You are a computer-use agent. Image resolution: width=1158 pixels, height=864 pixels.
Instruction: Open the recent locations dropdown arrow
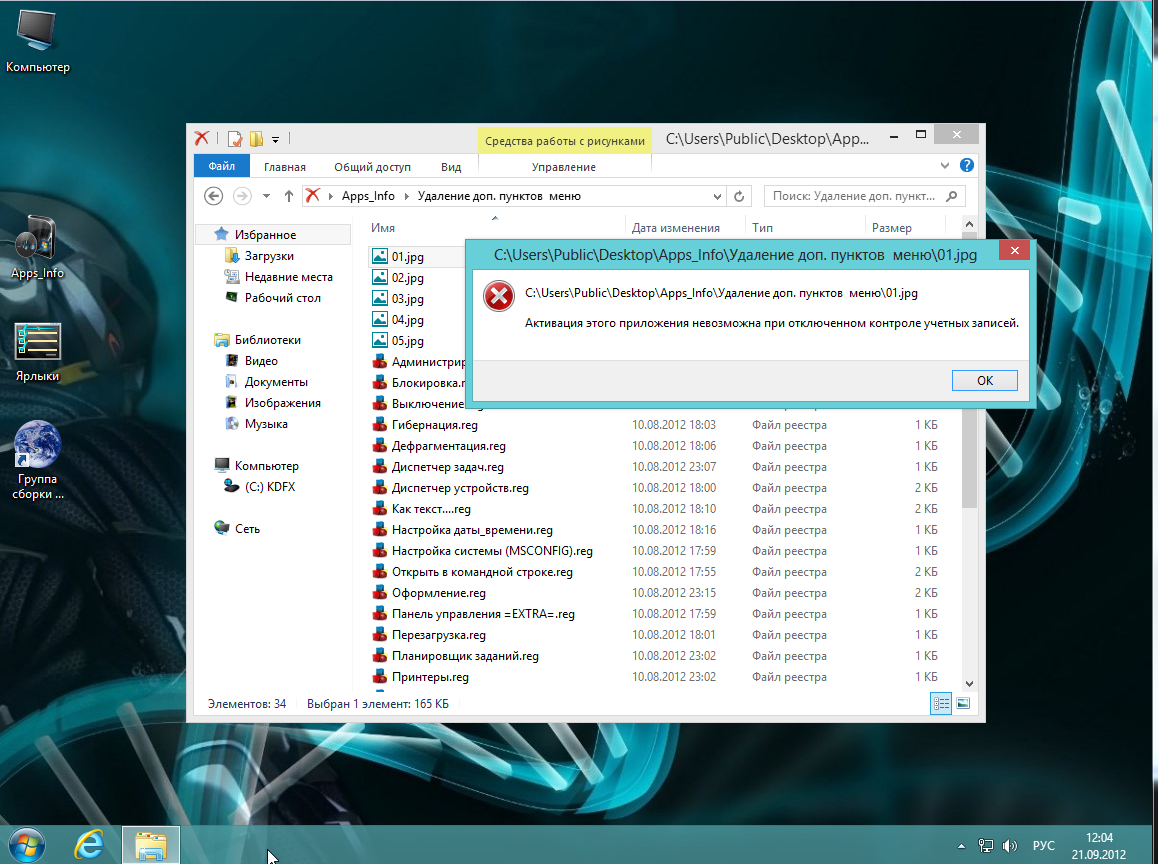pos(267,196)
